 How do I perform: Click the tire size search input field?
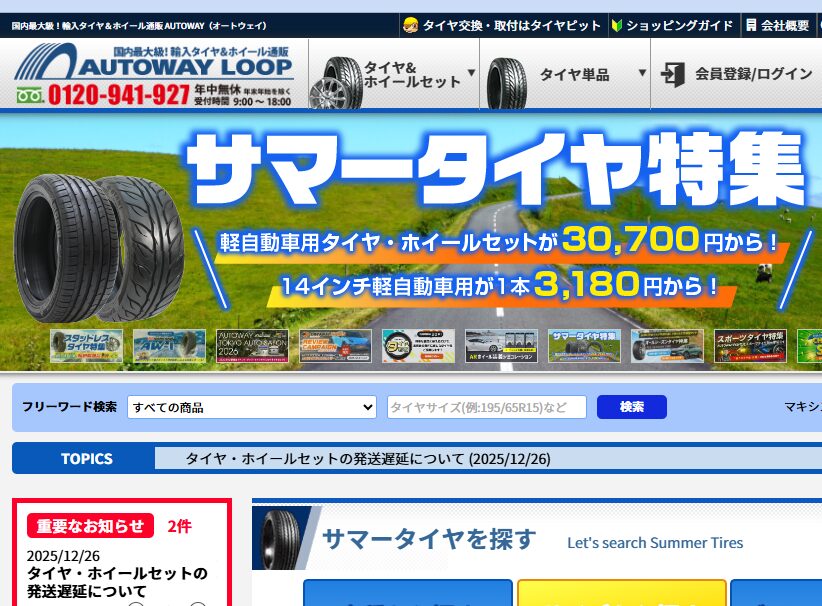coord(486,407)
